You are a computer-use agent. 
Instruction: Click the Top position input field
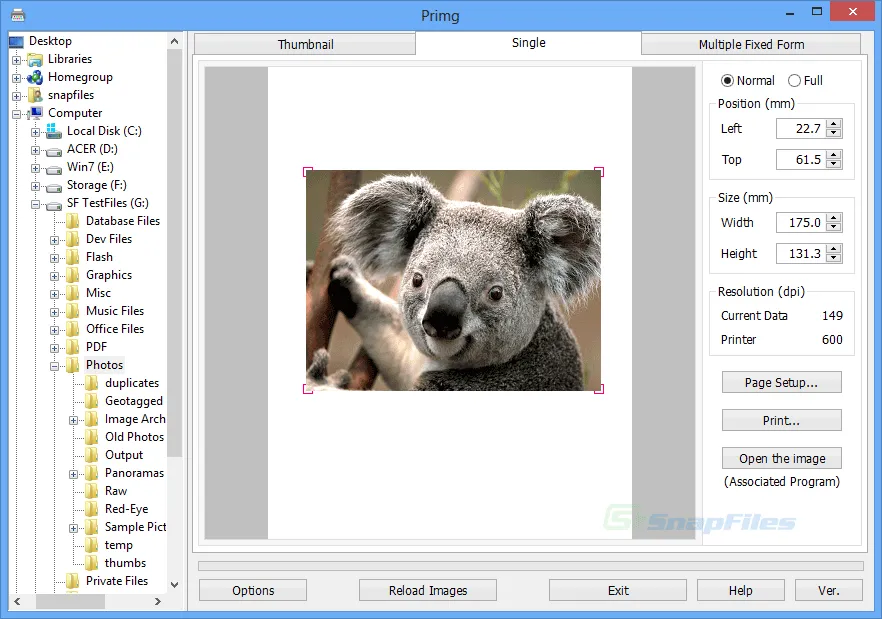pyautogui.click(x=802, y=160)
